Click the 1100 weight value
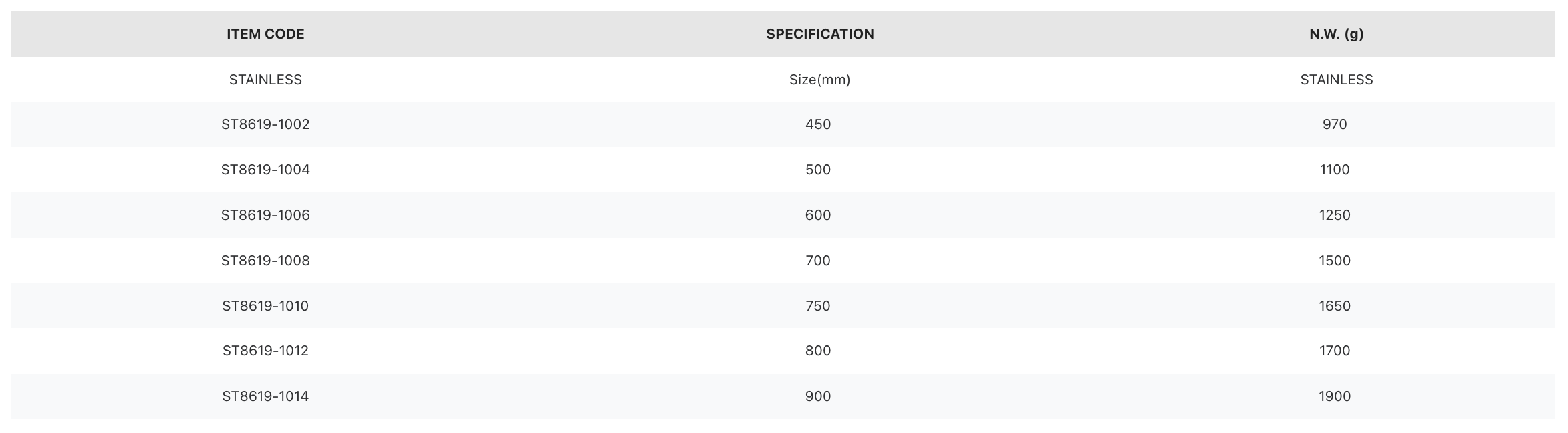 pos(1335,170)
